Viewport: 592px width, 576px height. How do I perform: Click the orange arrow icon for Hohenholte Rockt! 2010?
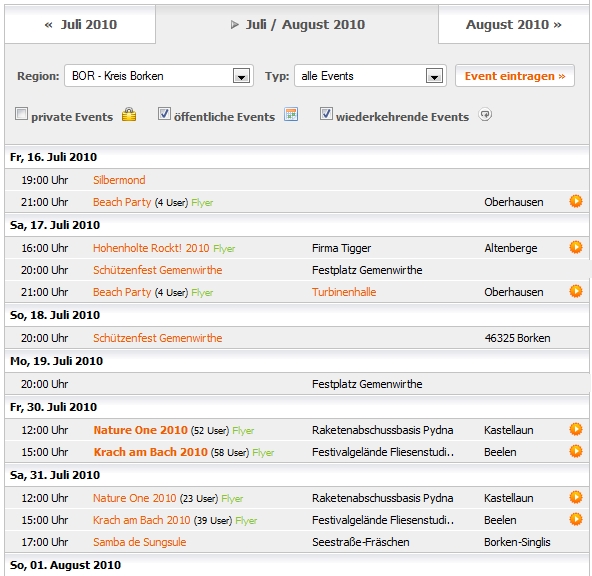point(576,247)
